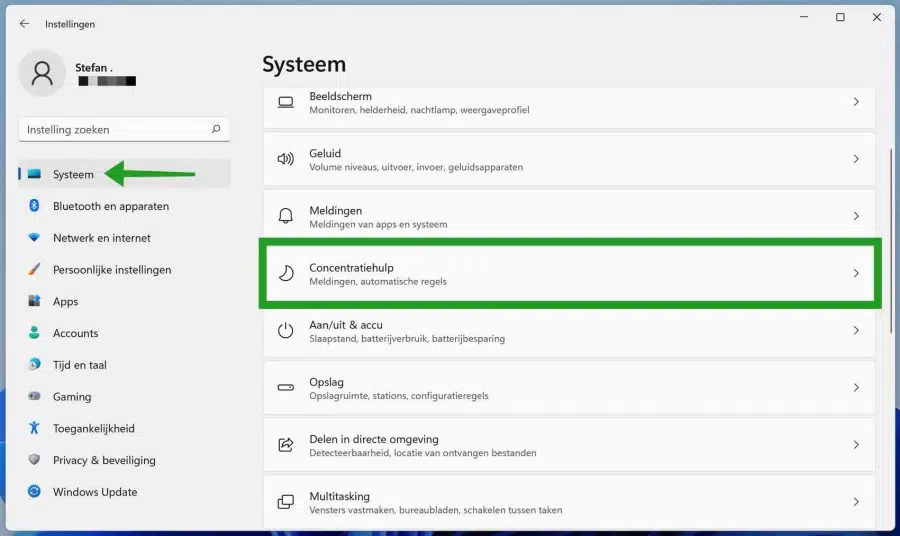Click the Privacy shield icon

[34, 460]
